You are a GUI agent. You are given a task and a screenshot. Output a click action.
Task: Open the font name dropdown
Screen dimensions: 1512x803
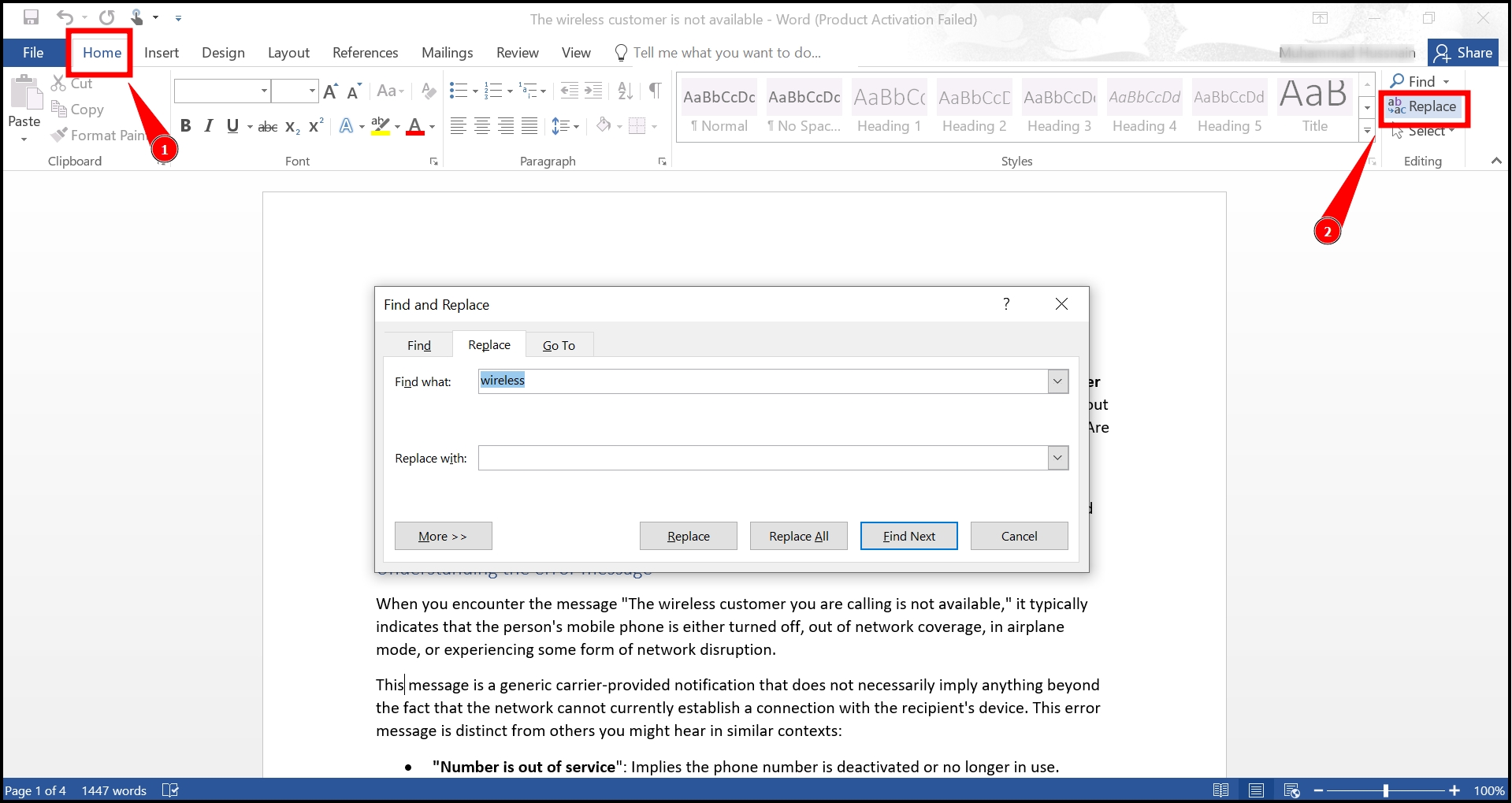click(264, 91)
